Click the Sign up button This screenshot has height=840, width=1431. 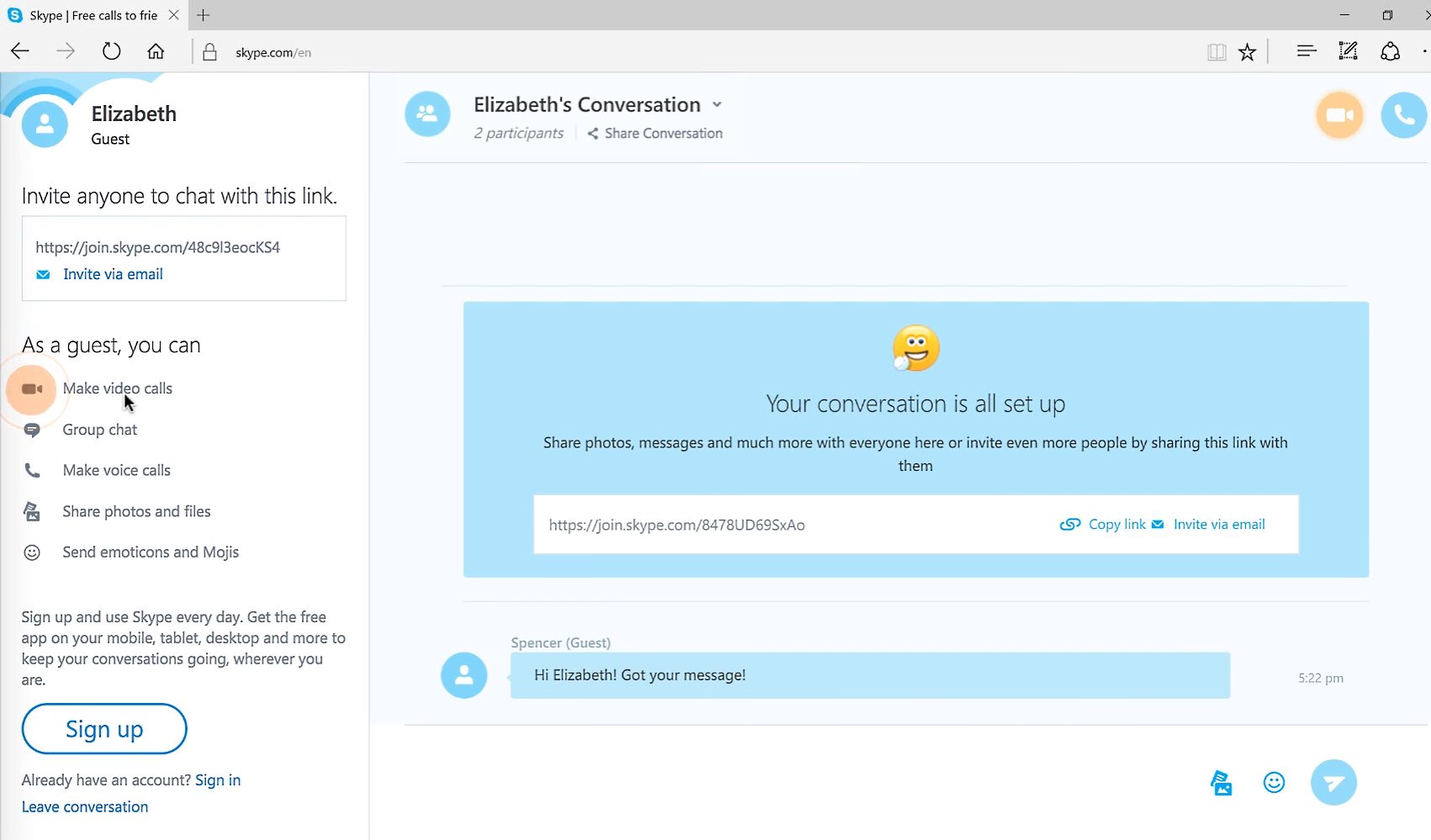coord(104,729)
